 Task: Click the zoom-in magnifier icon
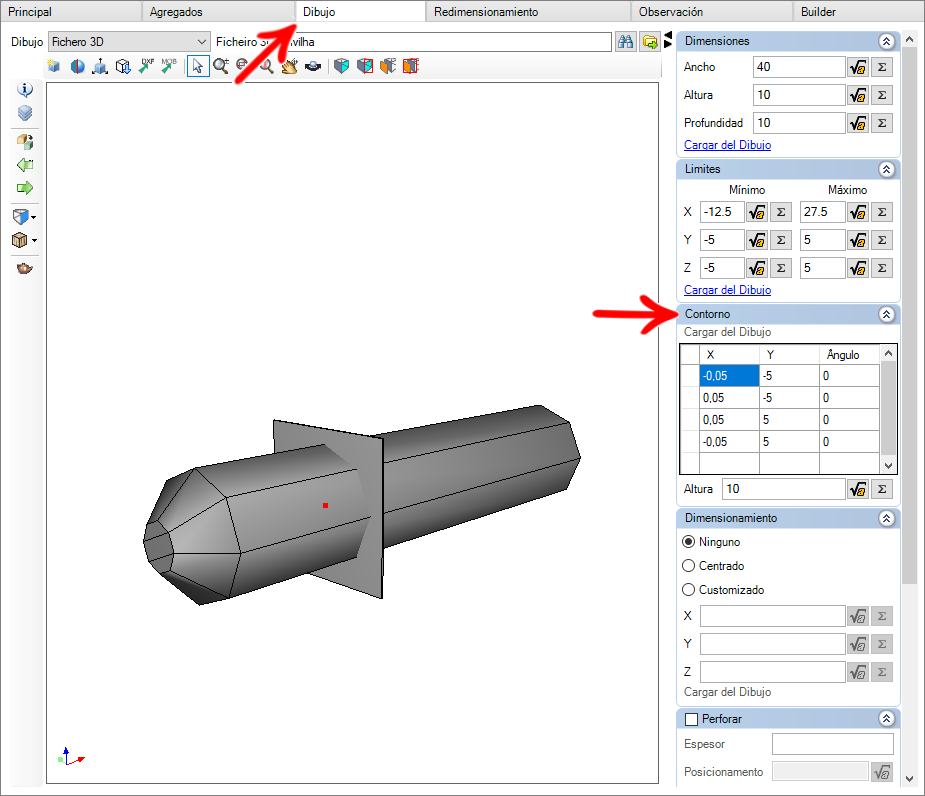221,66
